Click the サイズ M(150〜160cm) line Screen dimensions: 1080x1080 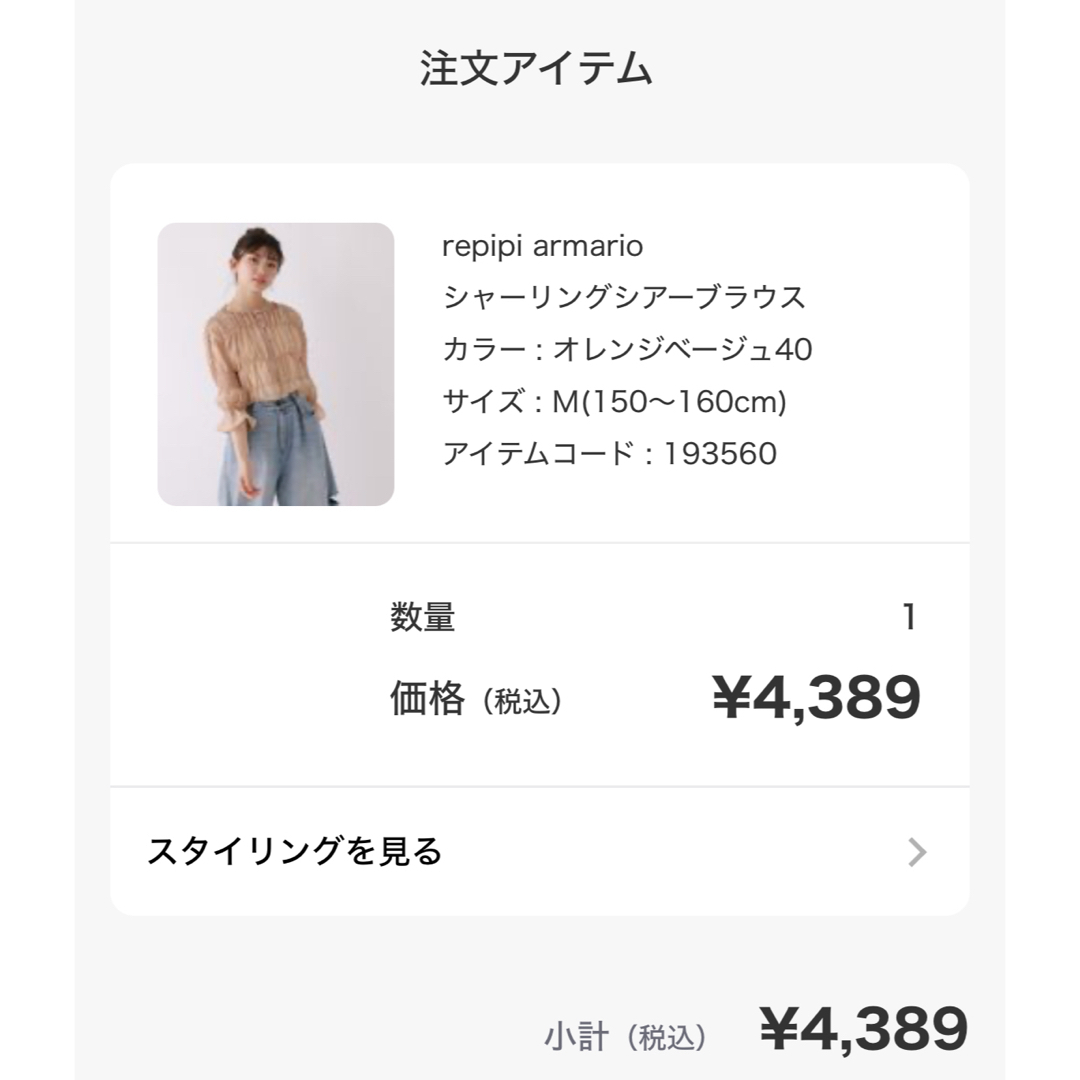coord(614,402)
